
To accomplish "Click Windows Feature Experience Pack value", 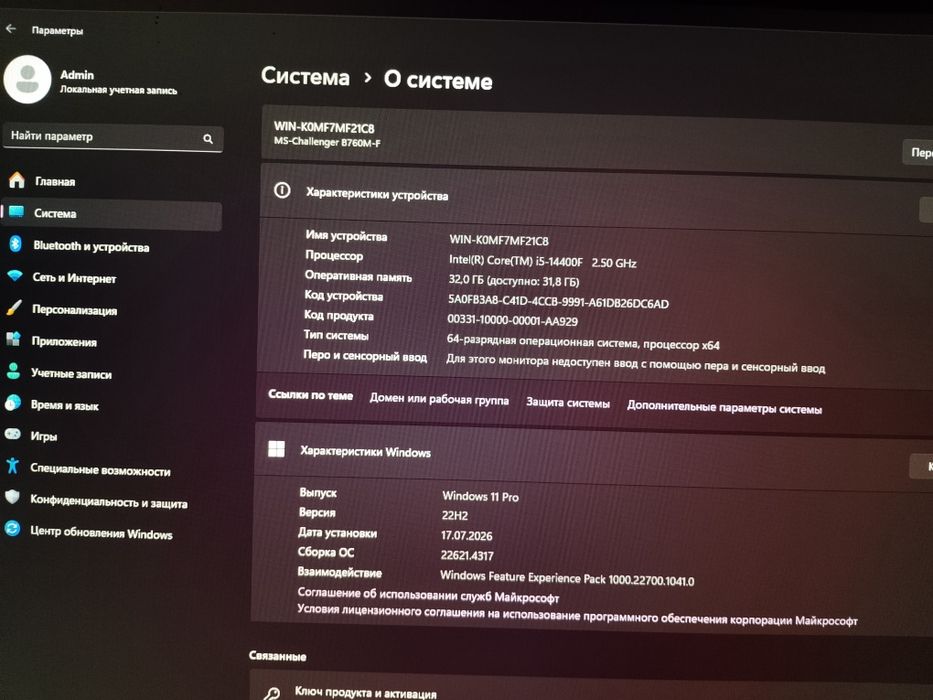I will pos(567,578).
